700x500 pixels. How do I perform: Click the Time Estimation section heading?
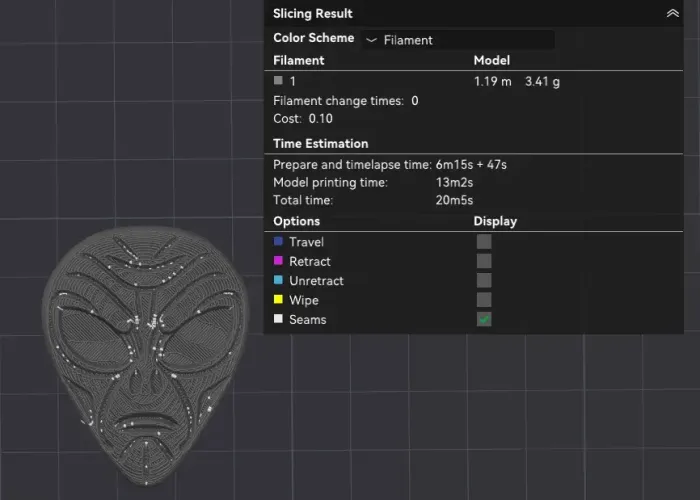(x=320, y=144)
